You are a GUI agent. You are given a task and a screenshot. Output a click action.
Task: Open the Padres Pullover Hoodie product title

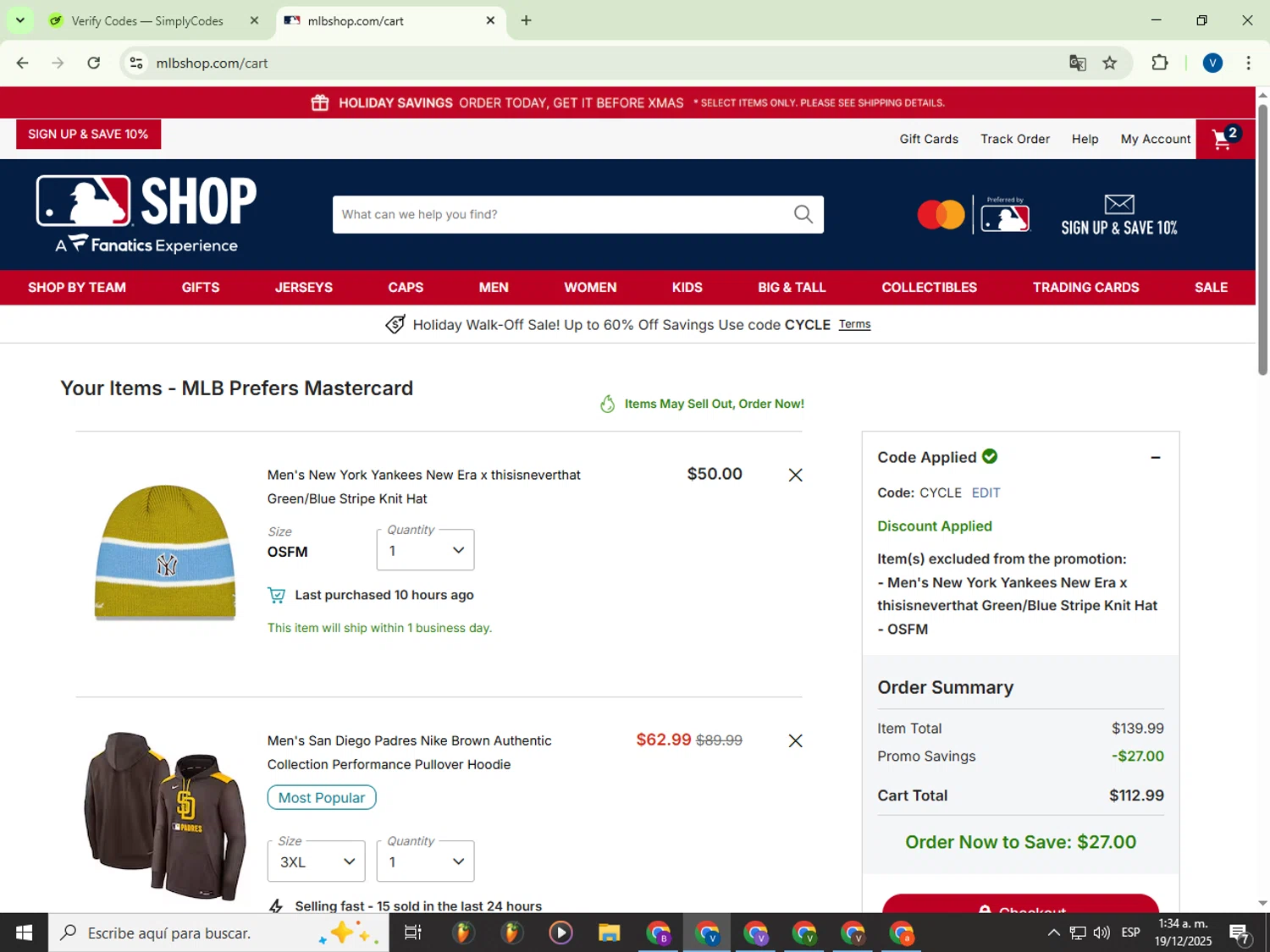pyautogui.click(x=409, y=752)
